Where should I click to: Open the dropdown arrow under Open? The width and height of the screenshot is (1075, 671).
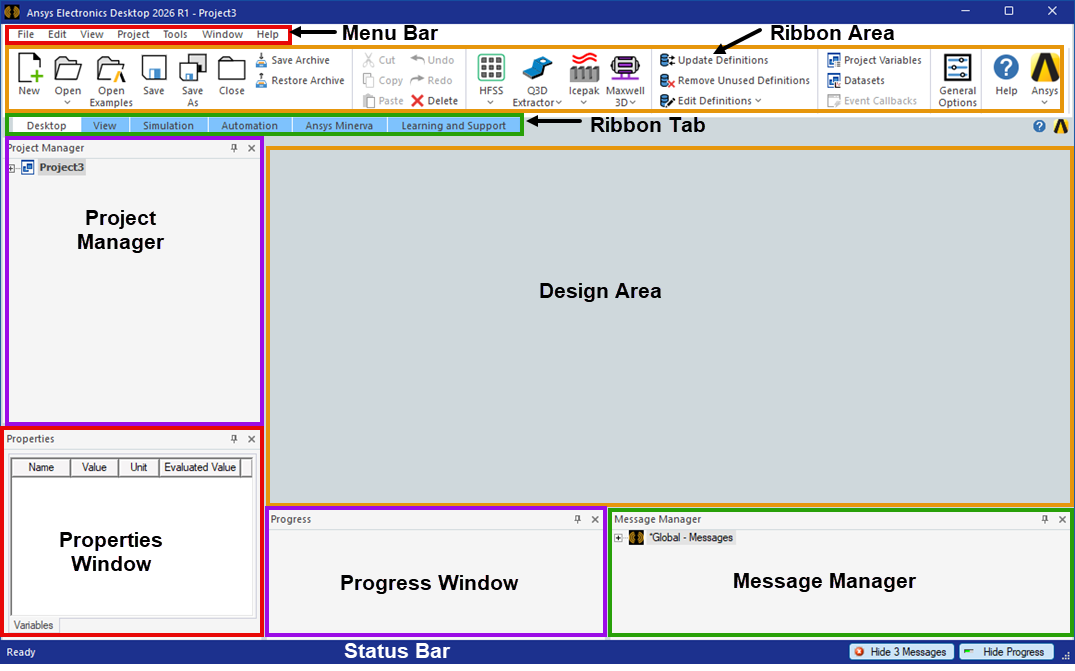click(x=67, y=103)
